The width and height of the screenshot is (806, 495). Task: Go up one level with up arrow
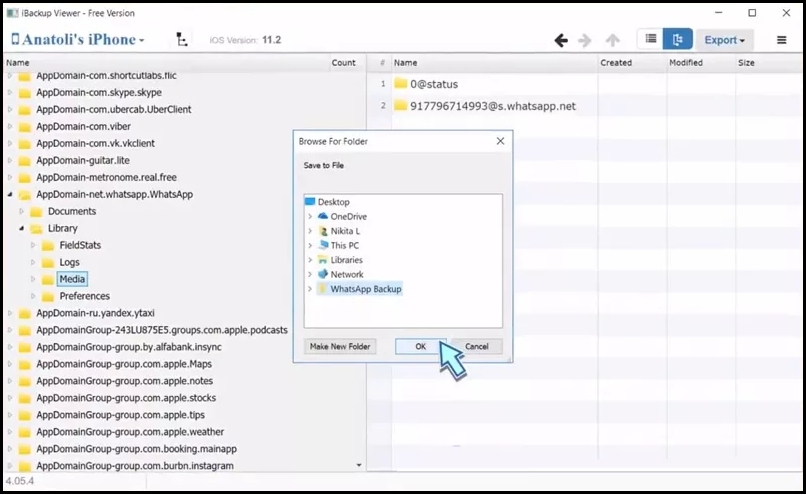pos(612,40)
